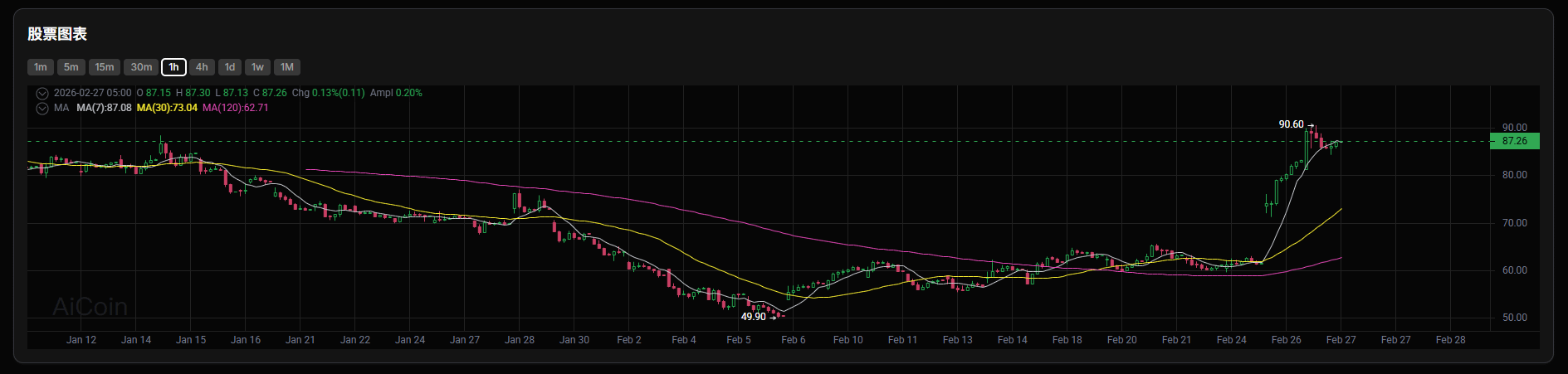Click the 股票图表 chart title
The width and height of the screenshot is (1568, 374).
point(57,34)
